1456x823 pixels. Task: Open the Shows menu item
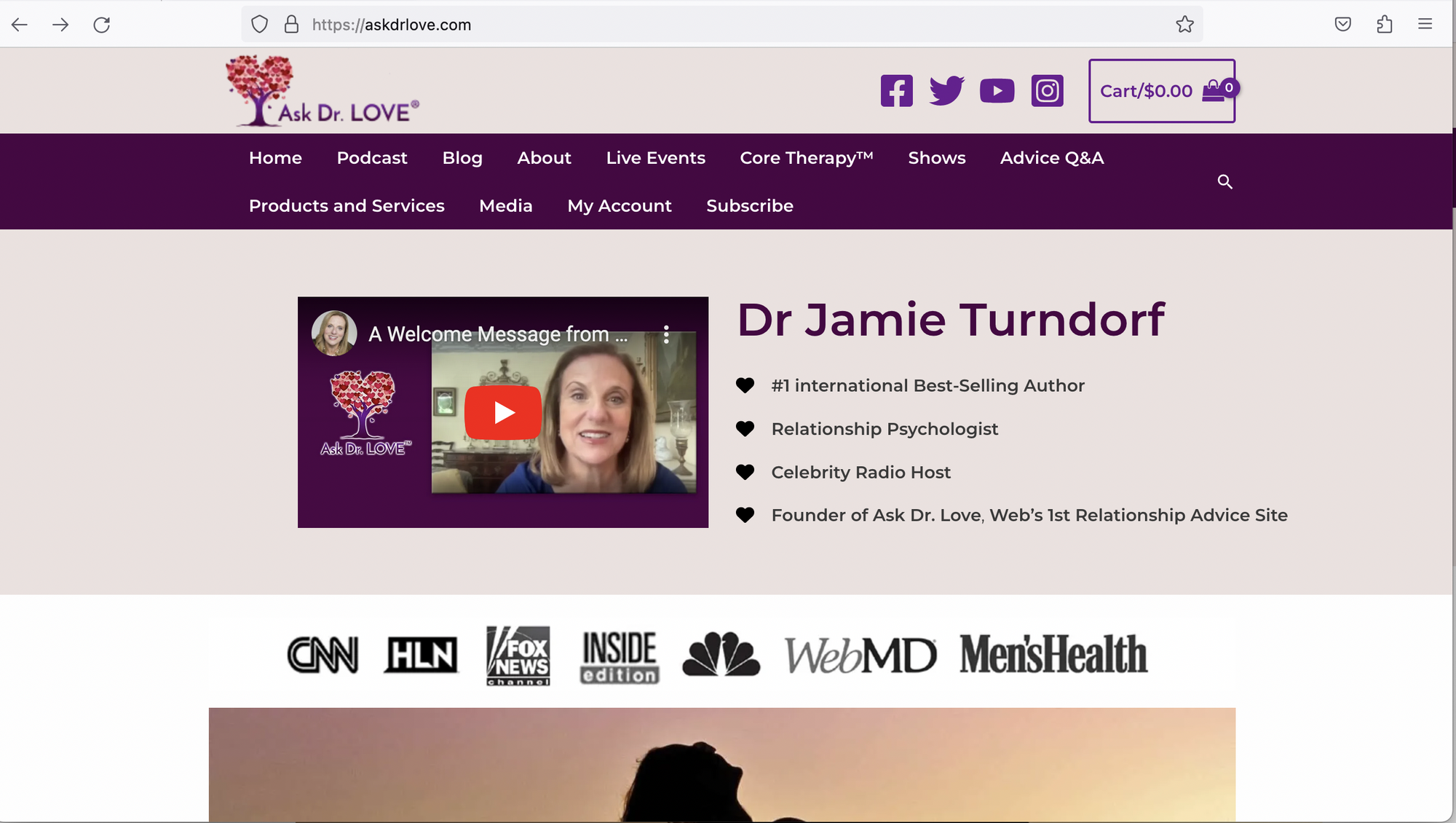point(937,158)
